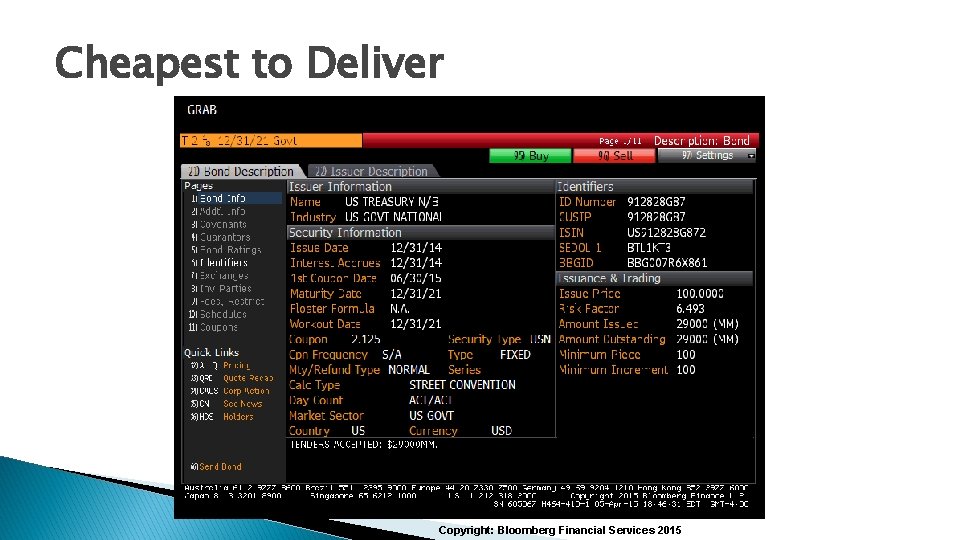Click the green 95 Buy button
The image size is (960, 540).
point(530,156)
